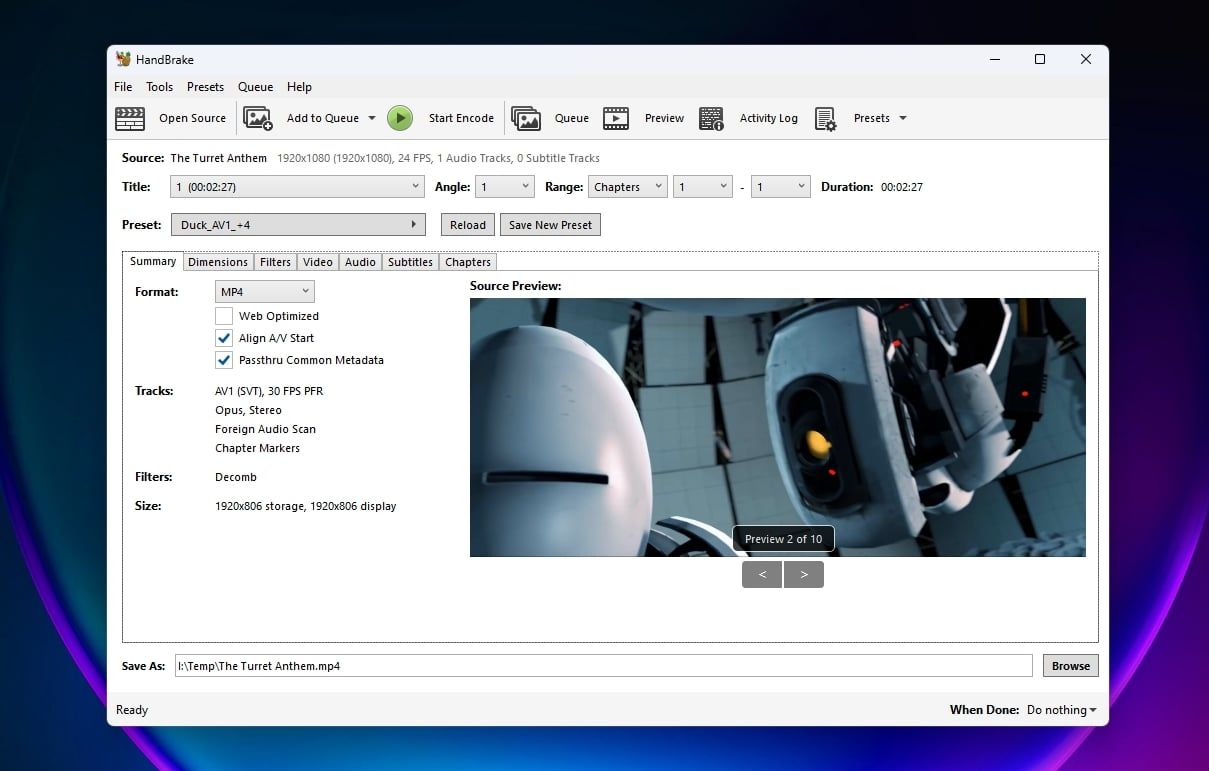Uncheck Passthru Common Metadata
The height and width of the screenshot is (771, 1209).
tap(224, 360)
